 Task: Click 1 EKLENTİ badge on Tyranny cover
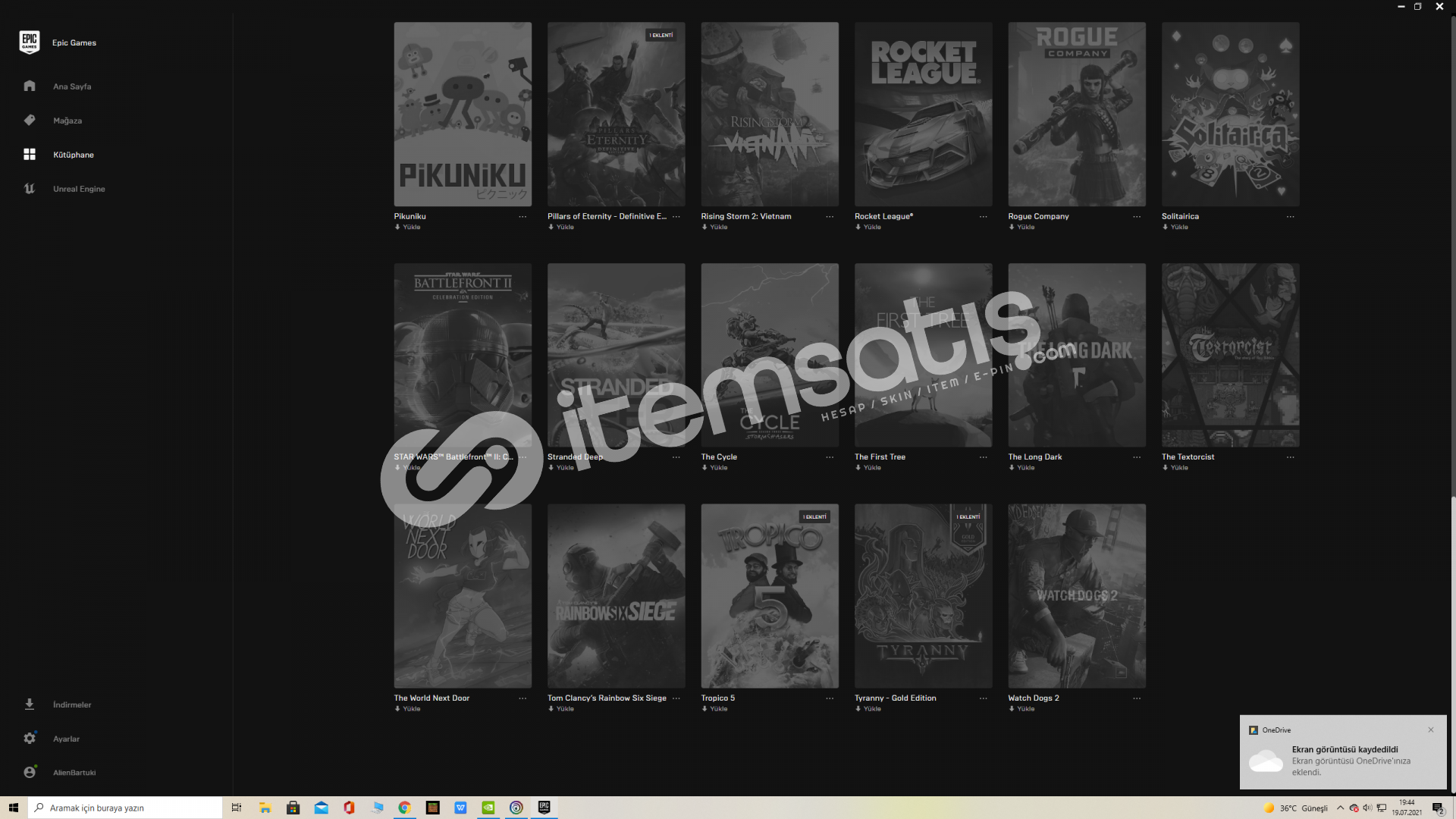pyautogui.click(x=968, y=517)
